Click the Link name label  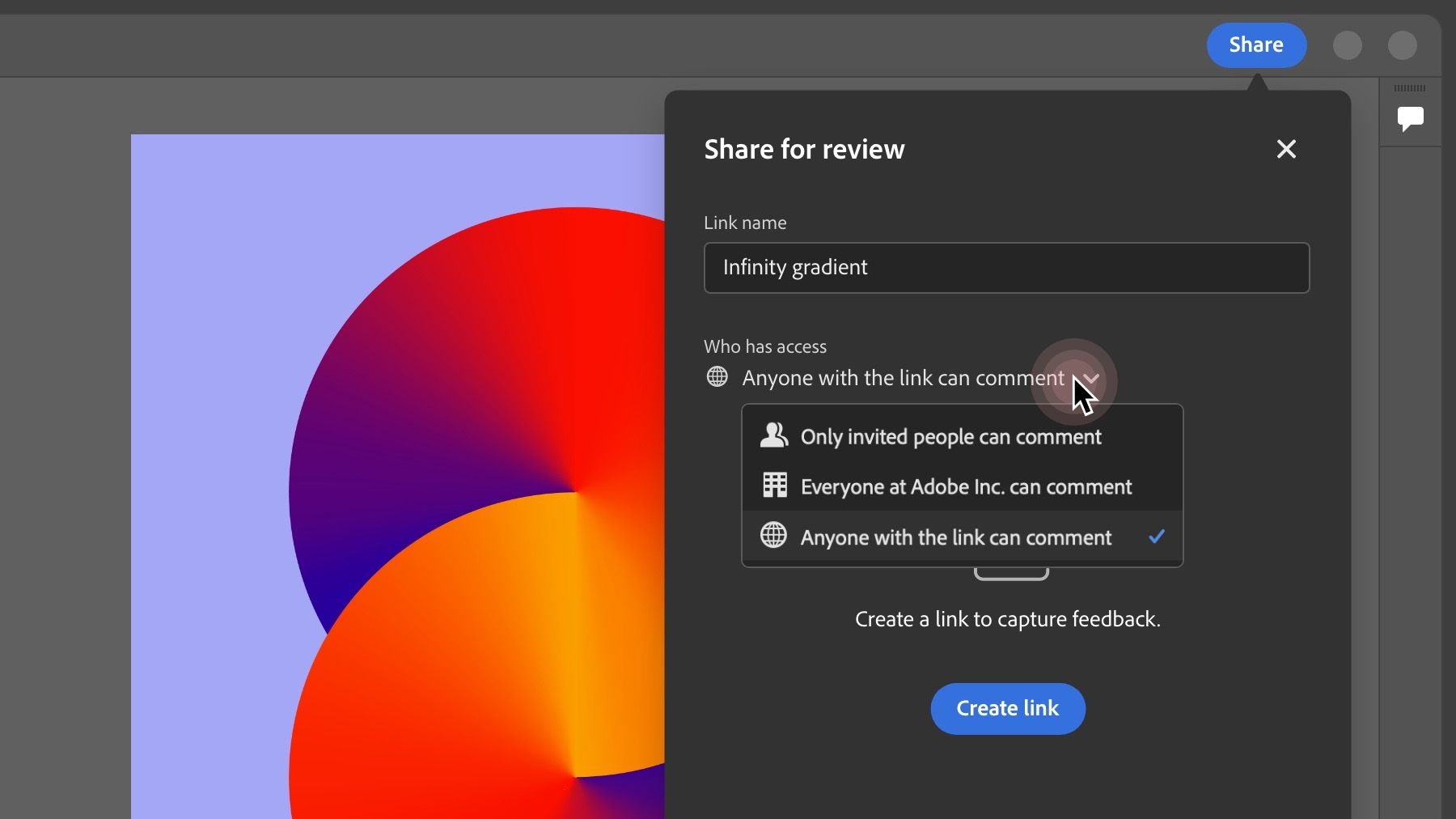pos(745,223)
